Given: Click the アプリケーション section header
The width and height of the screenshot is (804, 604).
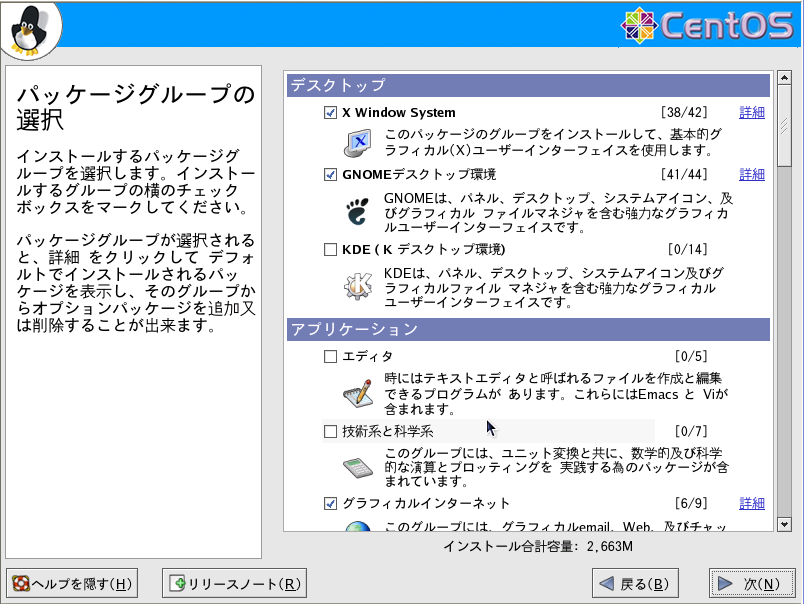Looking at the screenshot, I should 528,329.
